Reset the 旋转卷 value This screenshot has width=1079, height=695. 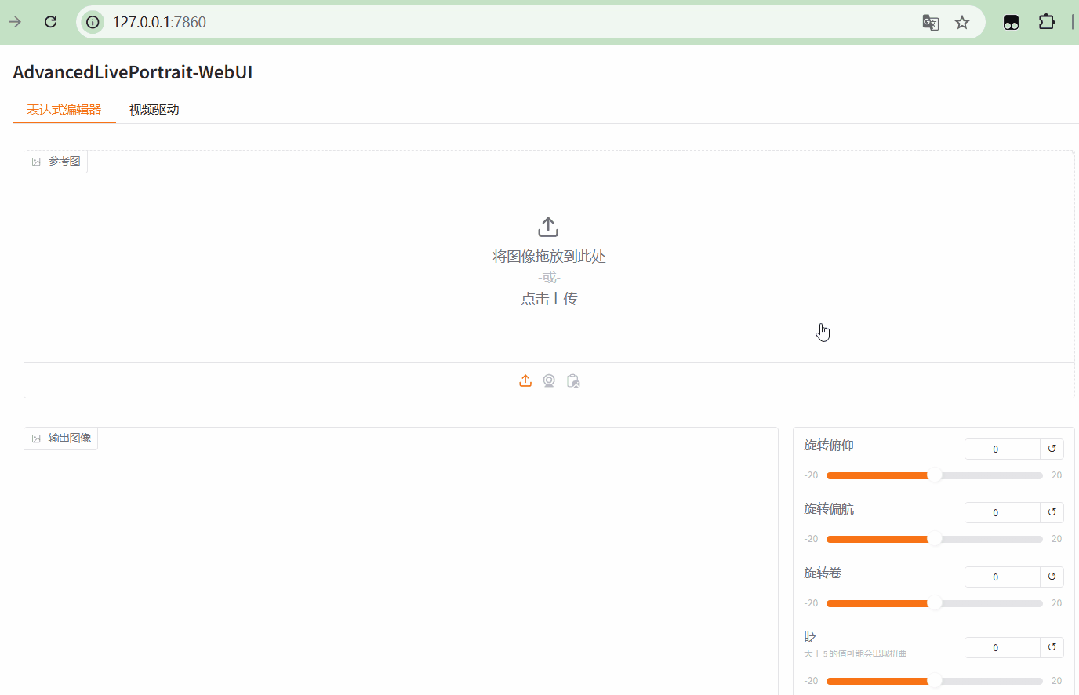pyautogui.click(x=1051, y=576)
